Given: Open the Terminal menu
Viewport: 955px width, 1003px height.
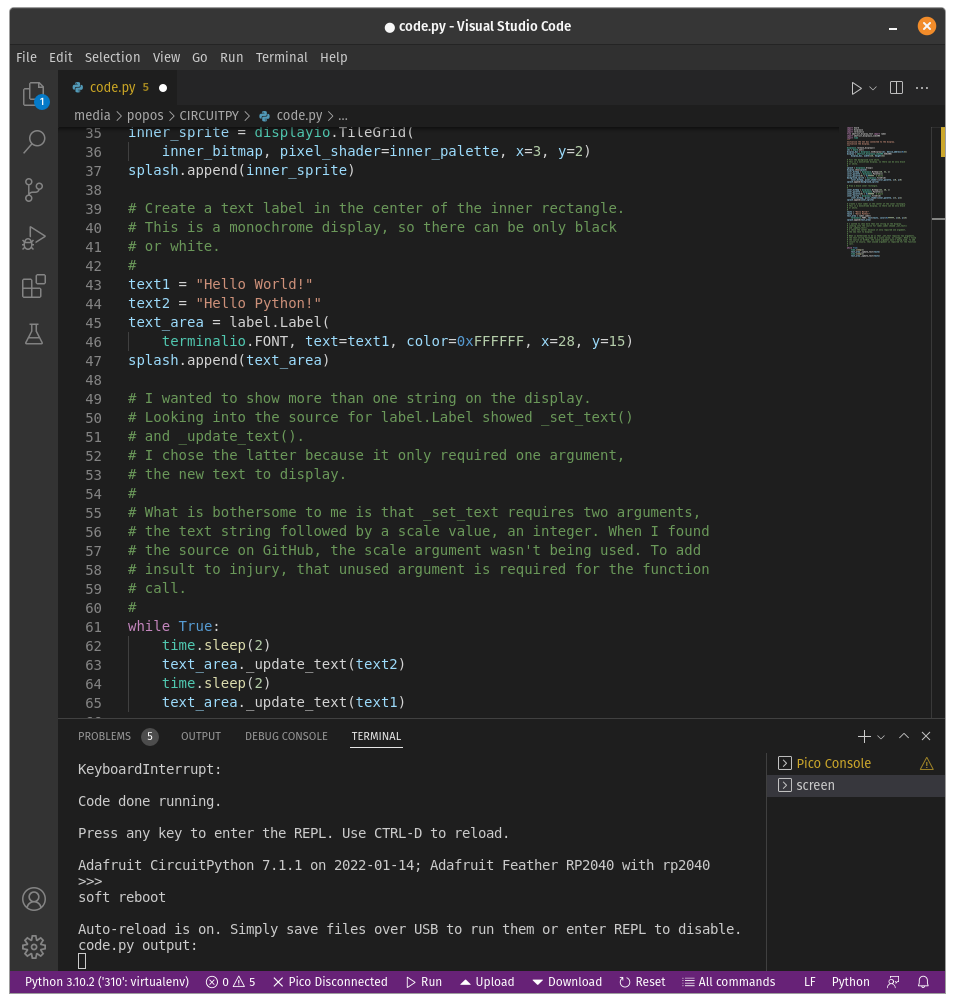Looking at the screenshot, I should 281,58.
